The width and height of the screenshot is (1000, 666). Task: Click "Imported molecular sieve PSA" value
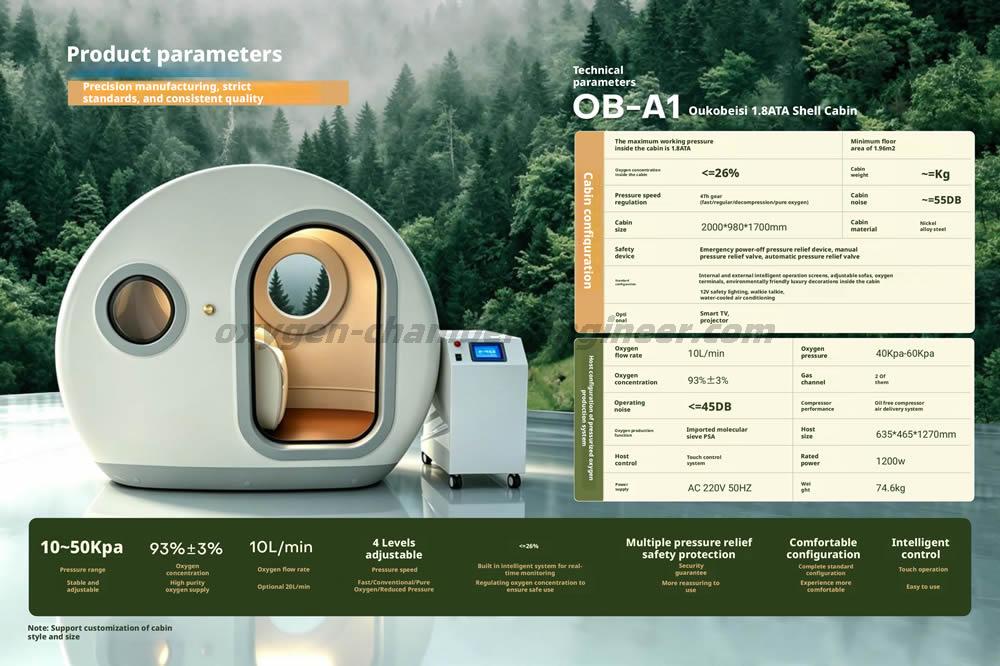point(717,433)
